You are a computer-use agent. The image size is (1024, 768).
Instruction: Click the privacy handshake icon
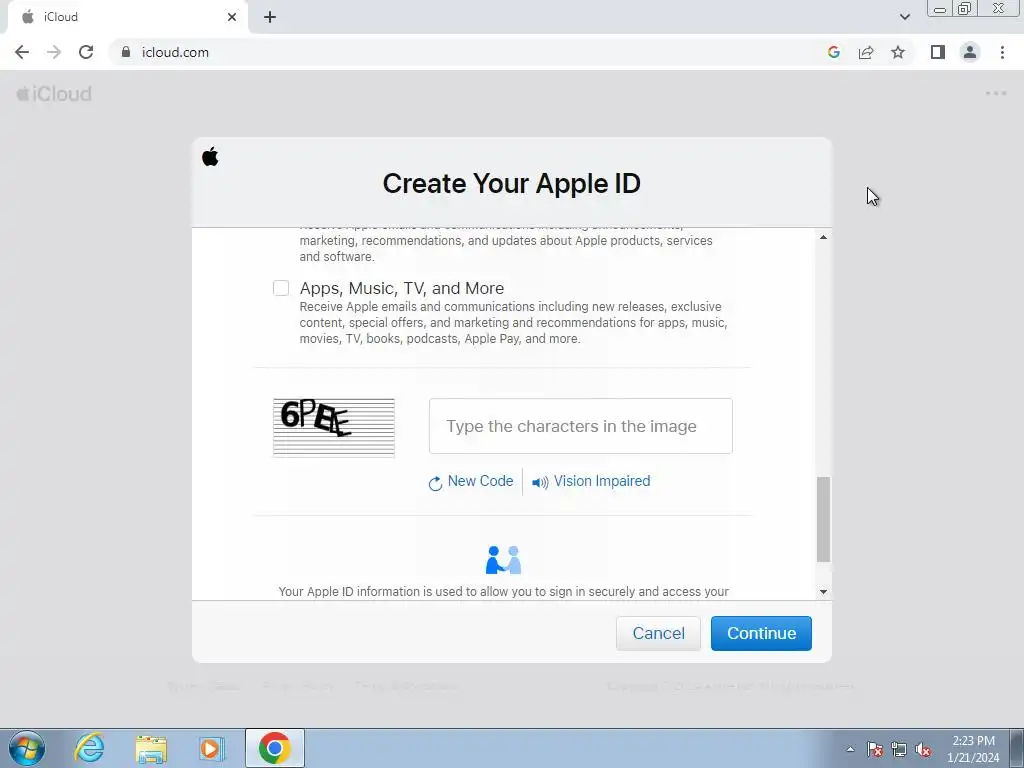point(504,560)
